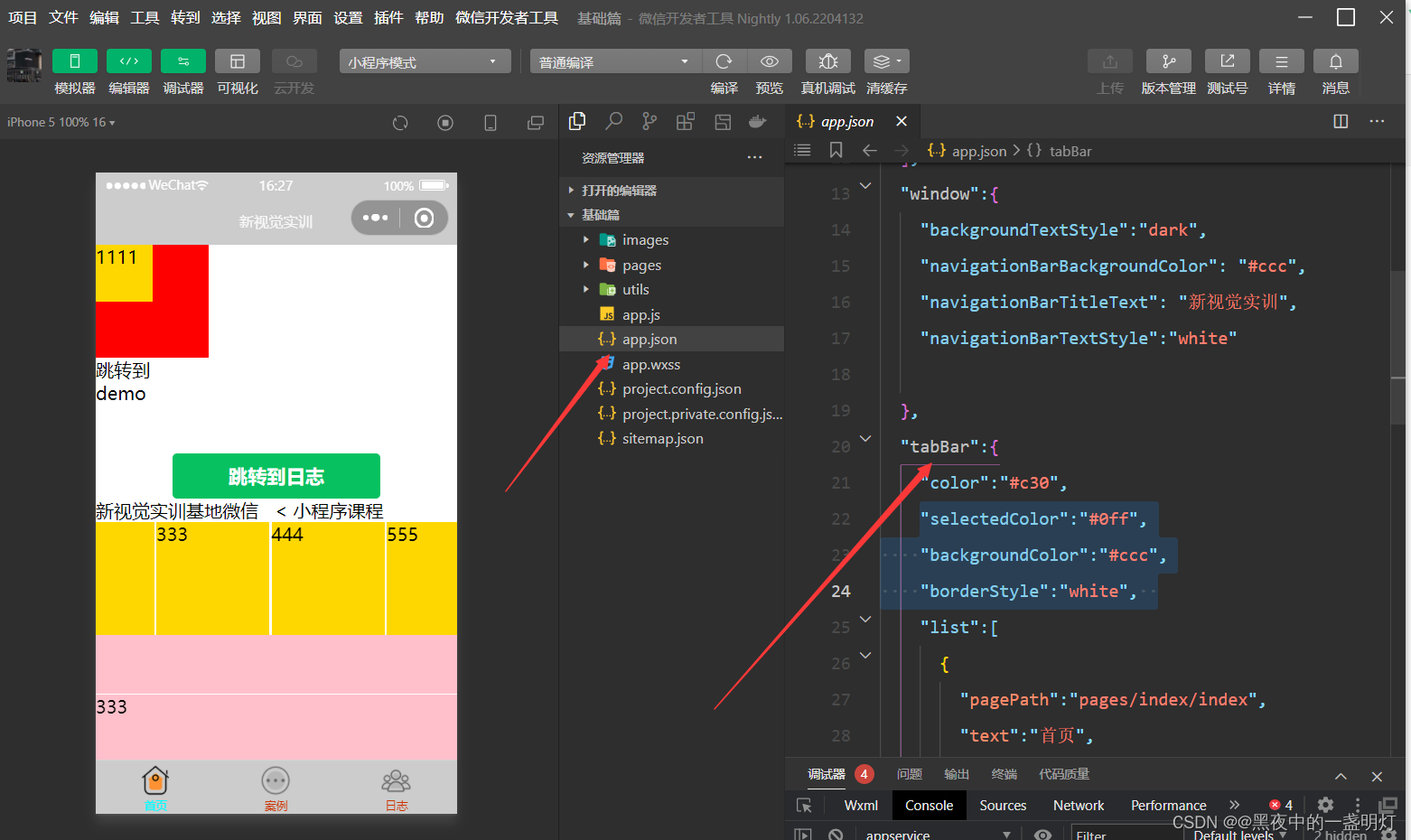
Task: Click the details (详情) icon
Action: (1281, 61)
